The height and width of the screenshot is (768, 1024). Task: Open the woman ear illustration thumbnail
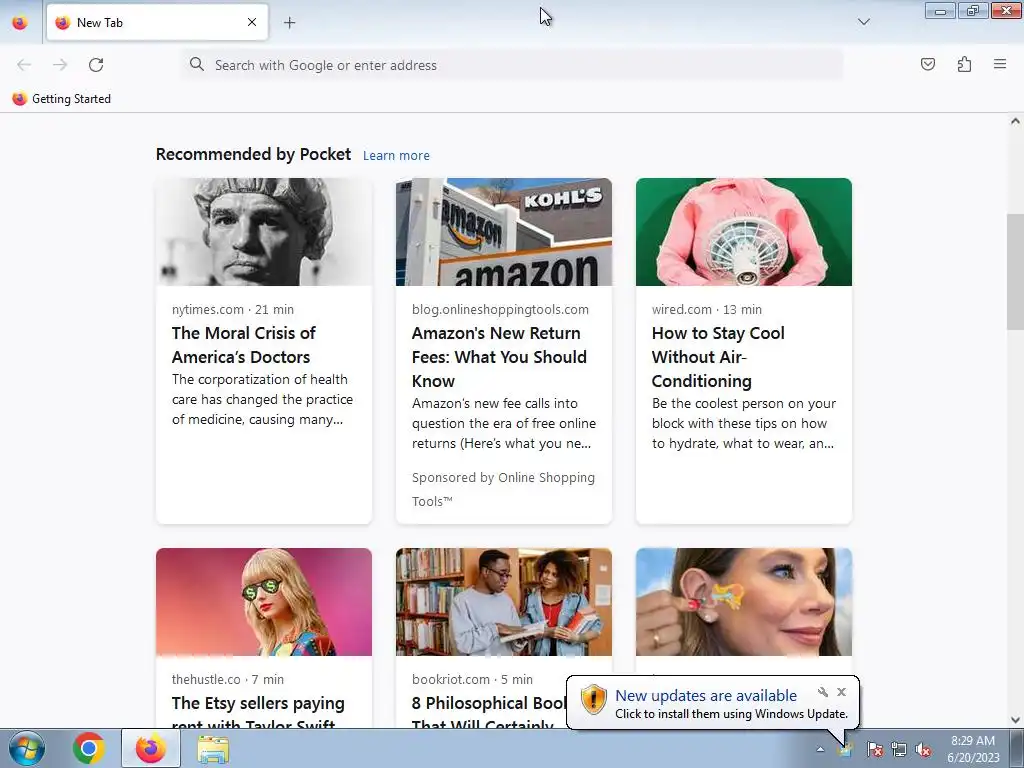(744, 601)
